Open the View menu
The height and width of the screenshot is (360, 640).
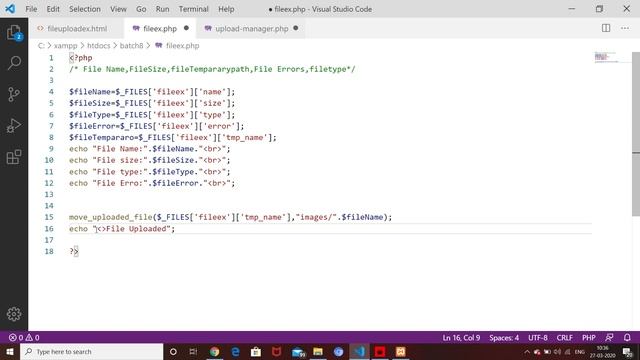[118, 9]
